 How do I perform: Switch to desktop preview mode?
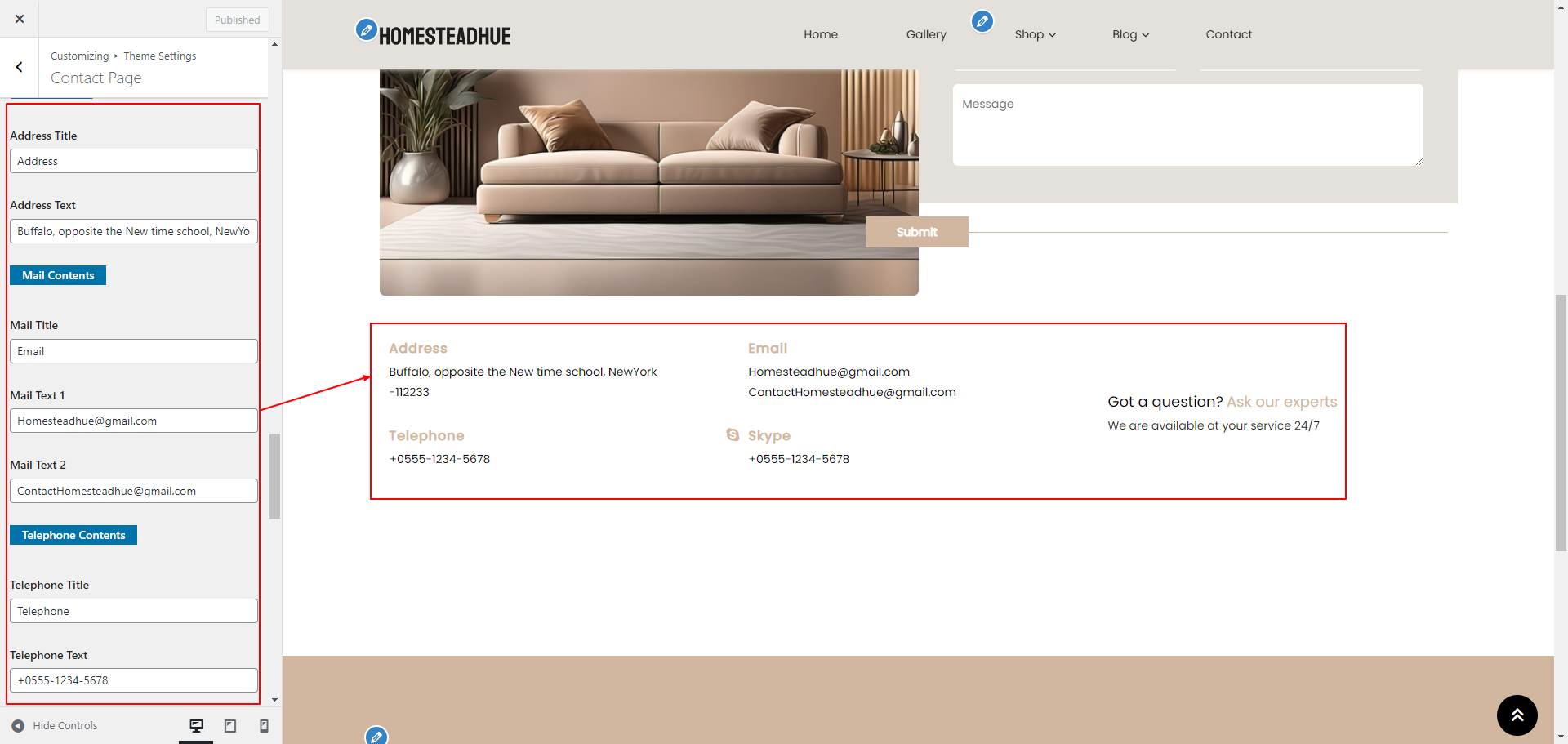(x=196, y=726)
